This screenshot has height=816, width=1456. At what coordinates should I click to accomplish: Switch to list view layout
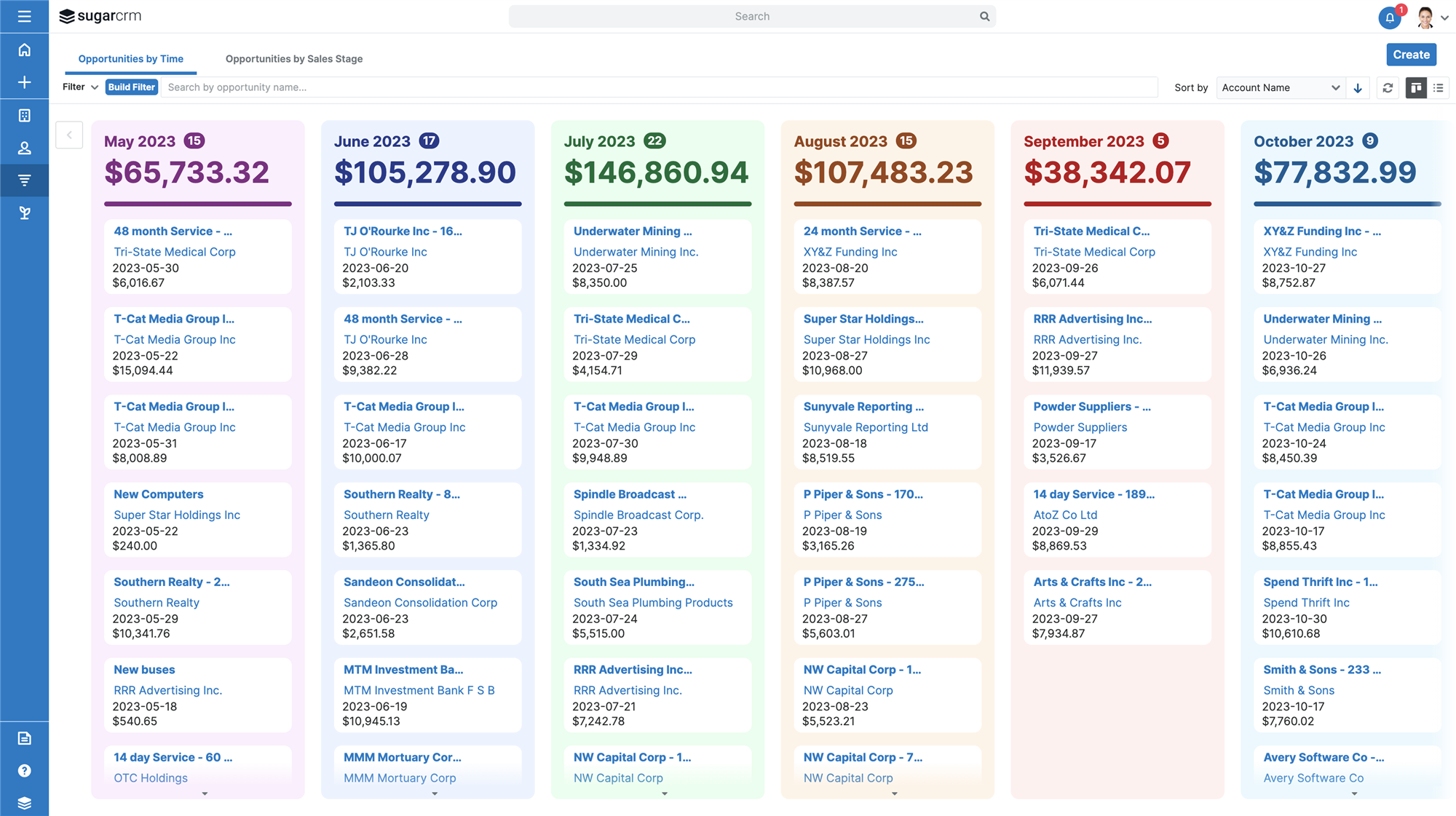point(1439,87)
